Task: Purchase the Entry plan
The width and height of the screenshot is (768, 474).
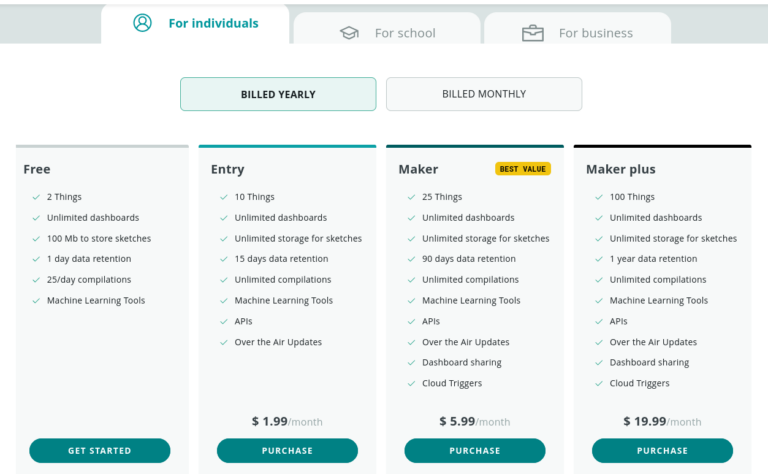Action: coord(288,450)
